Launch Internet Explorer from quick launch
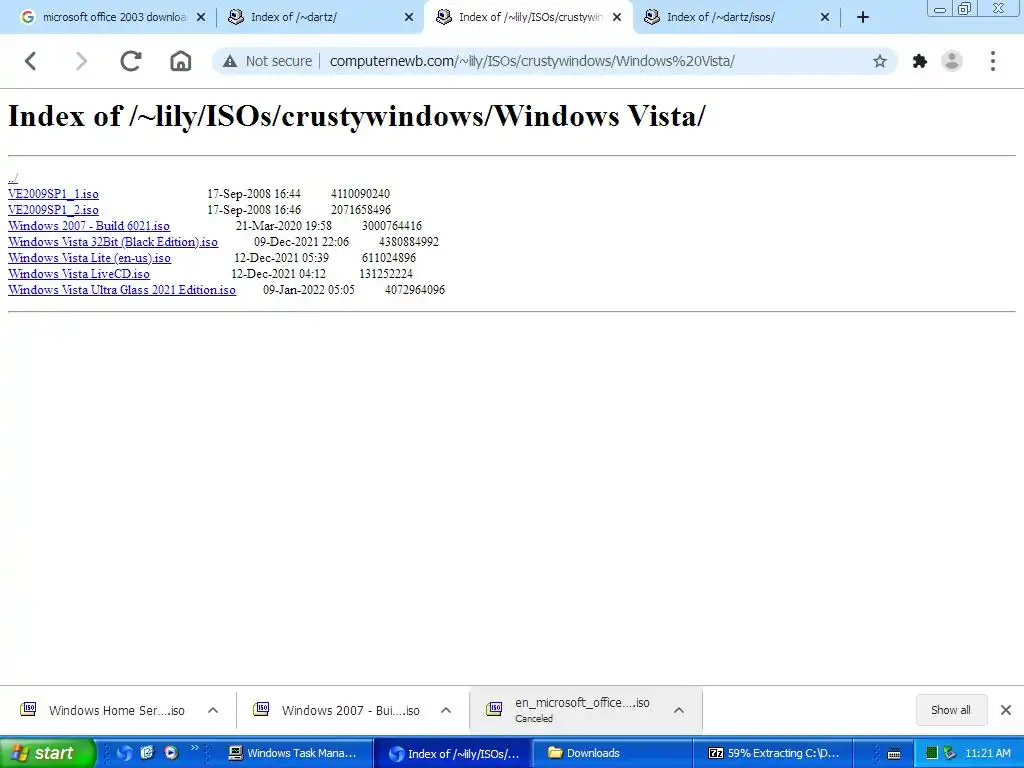Screen dimensions: 1024x768 click(x=148, y=753)
